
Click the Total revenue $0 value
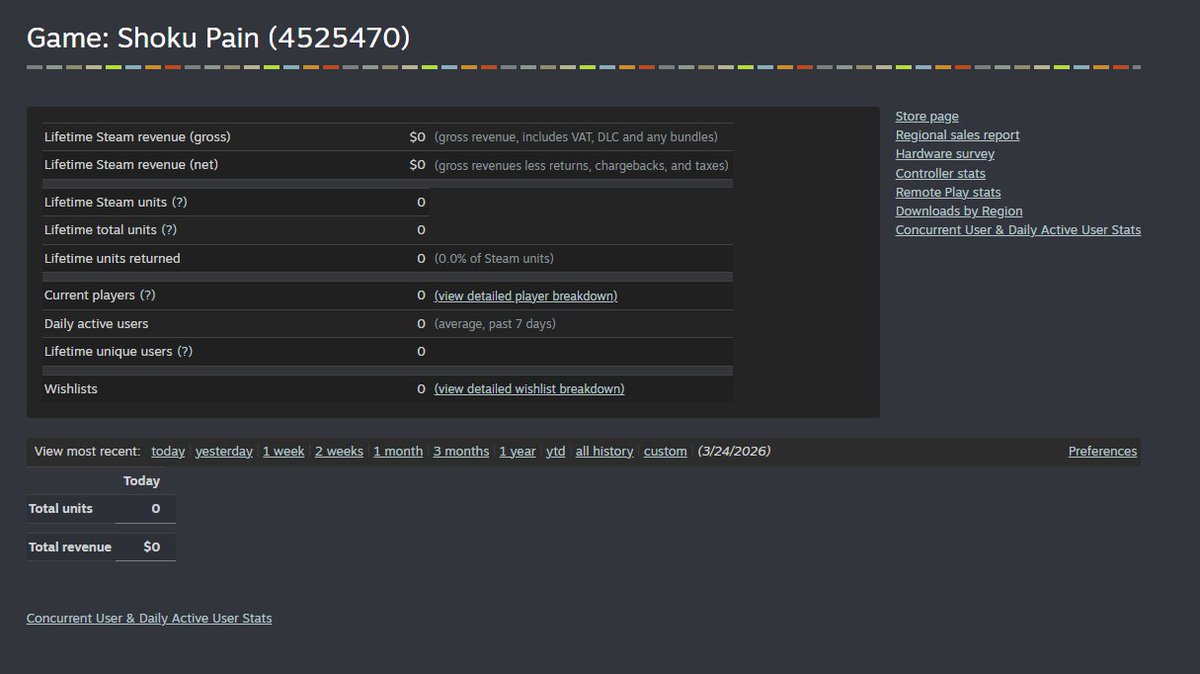click(x=151, y=547)
